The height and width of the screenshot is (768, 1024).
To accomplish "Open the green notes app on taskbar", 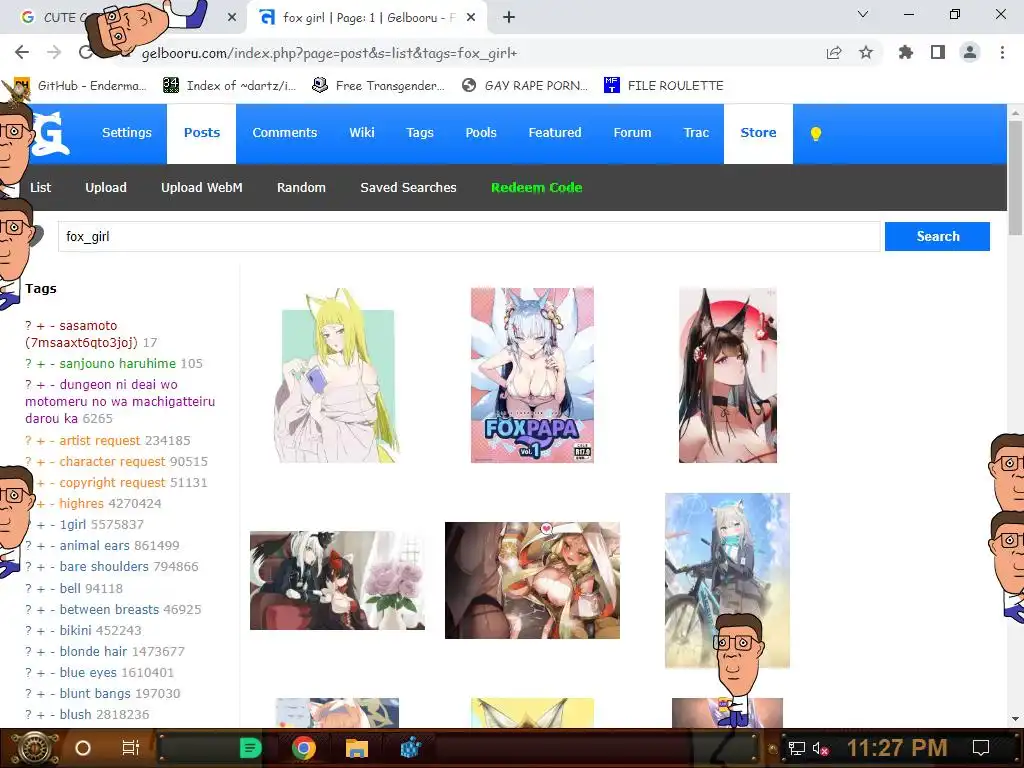I will (251, 748).
